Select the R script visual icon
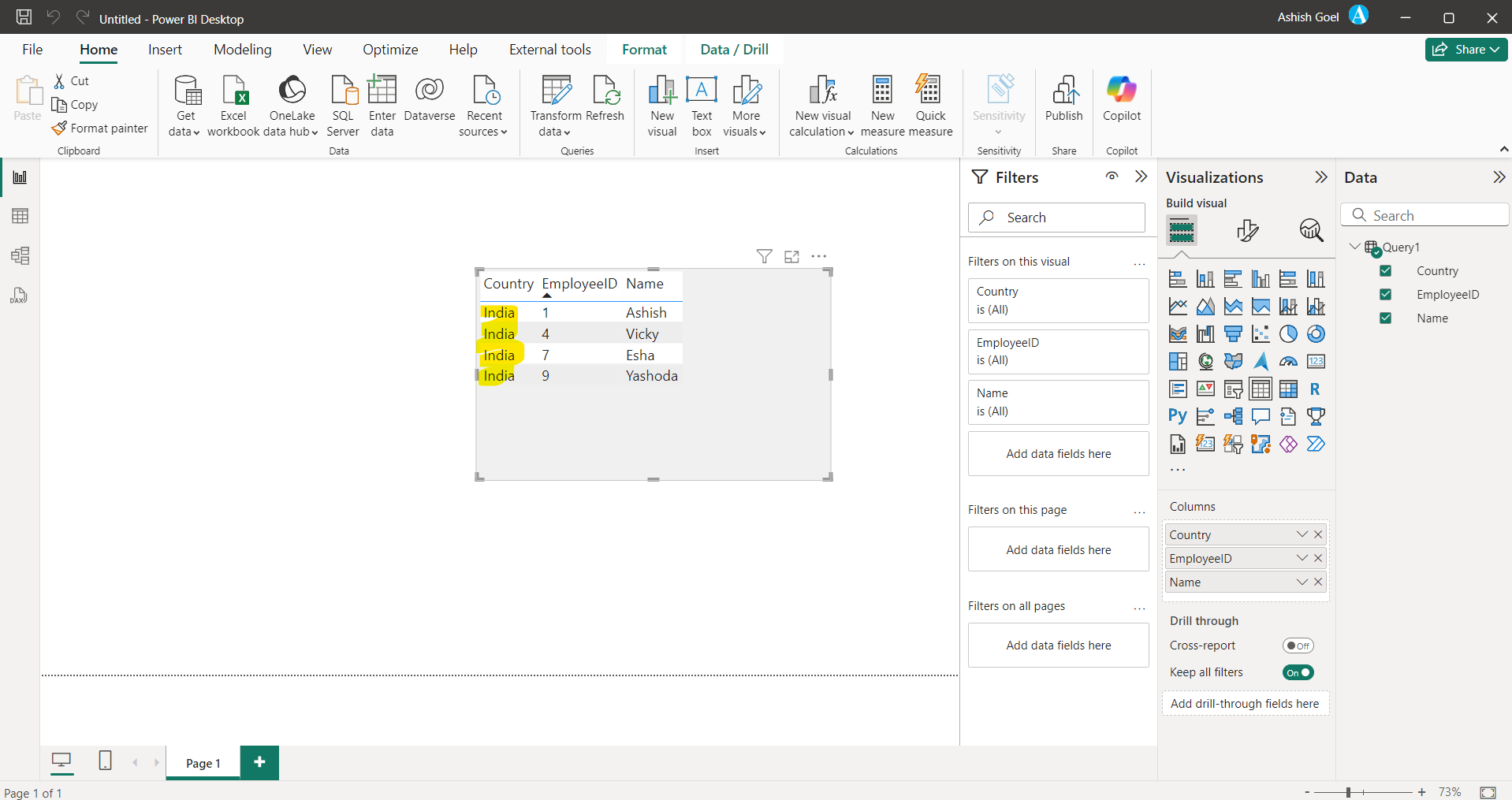Image resolution: width=1512 pixels, height=800 pixels. coord(1316,389)
